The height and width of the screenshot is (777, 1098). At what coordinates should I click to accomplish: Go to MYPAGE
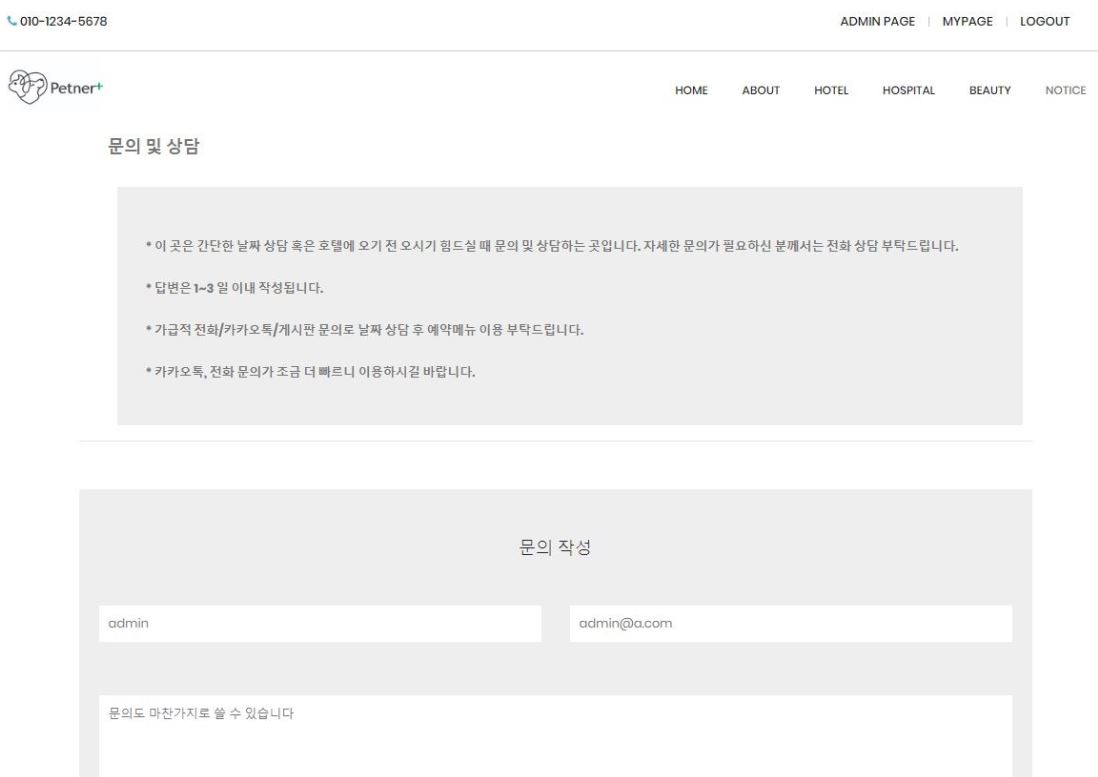[967, 22]
